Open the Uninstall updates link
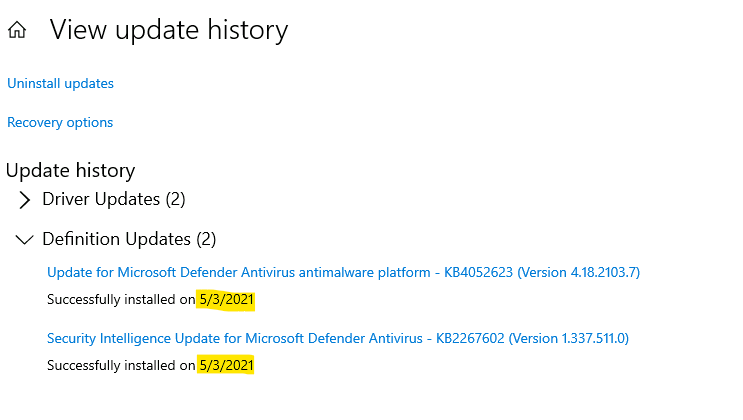The height and width of the screenshot is (420, 743). click(60, 84)
